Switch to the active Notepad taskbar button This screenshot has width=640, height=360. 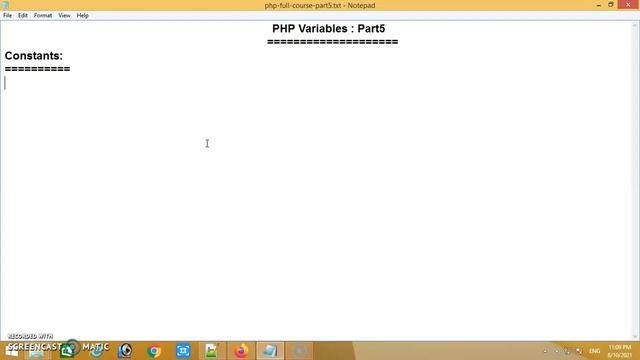270,351
